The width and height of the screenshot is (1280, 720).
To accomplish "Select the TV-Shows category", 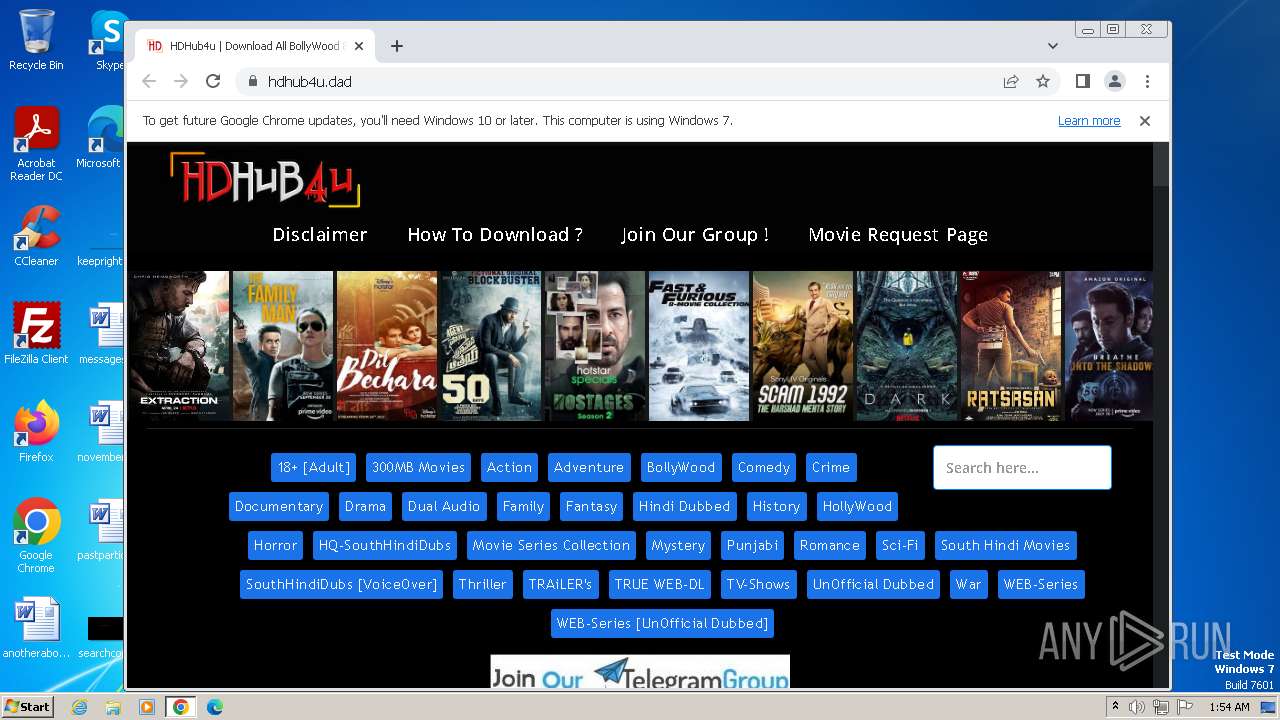I will point(758,584).
